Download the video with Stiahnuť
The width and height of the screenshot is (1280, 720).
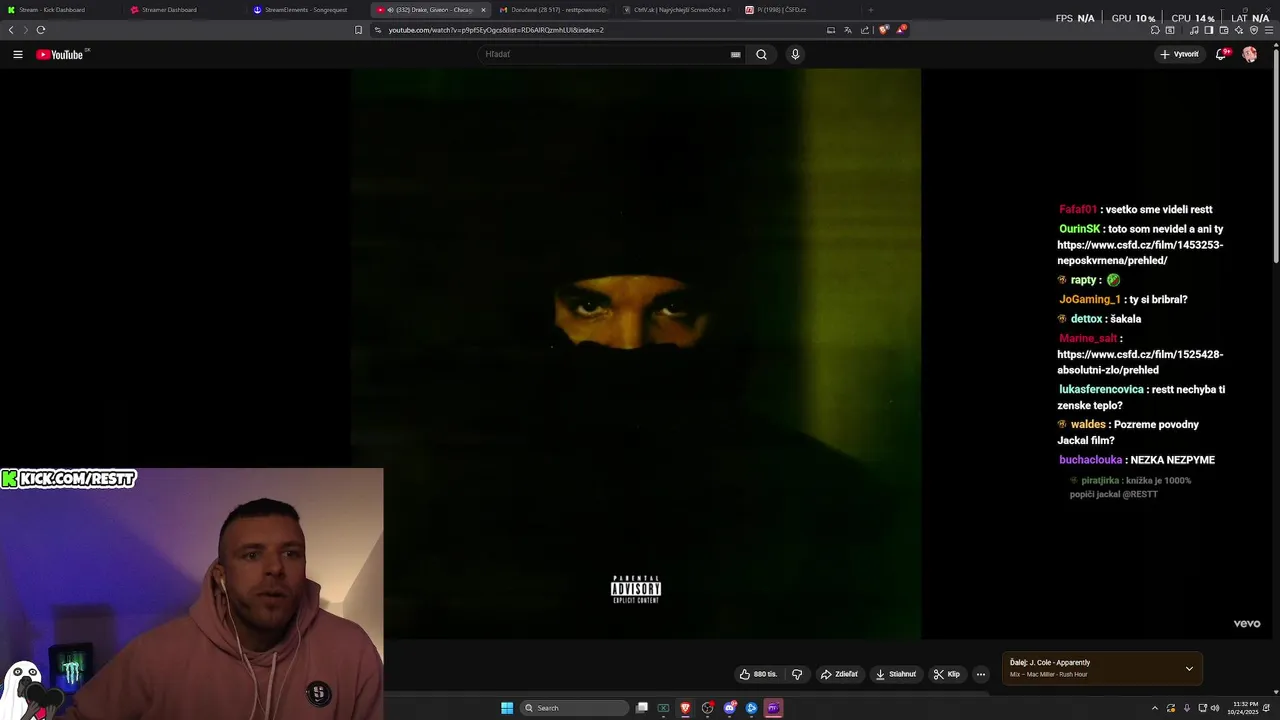click(x=896, y=674)
